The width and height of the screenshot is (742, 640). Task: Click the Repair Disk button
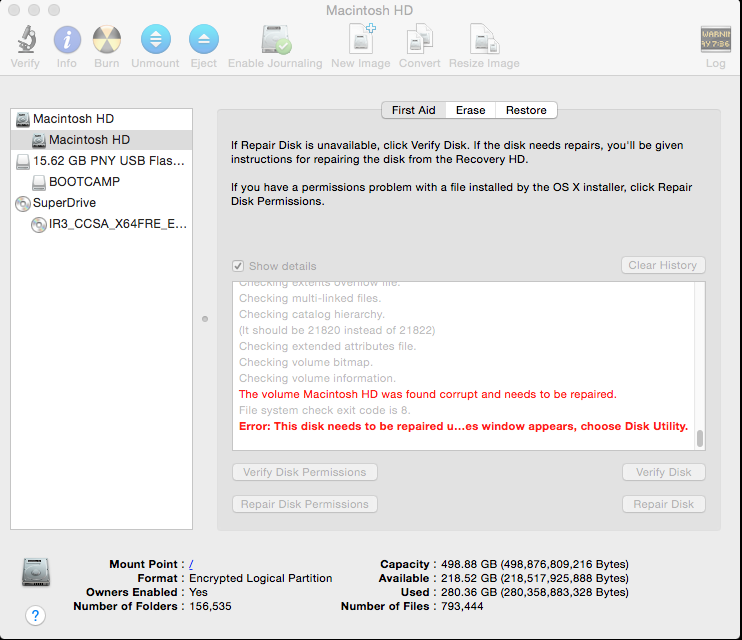[663, 504]
